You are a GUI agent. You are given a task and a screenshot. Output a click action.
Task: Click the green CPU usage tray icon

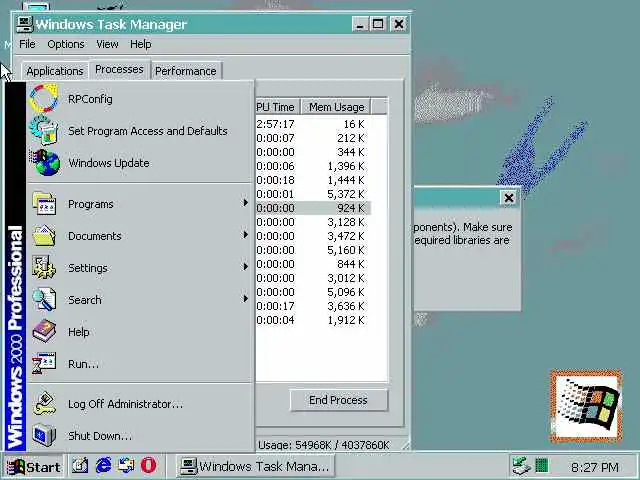pyautogui.click(x=542, y=465)
